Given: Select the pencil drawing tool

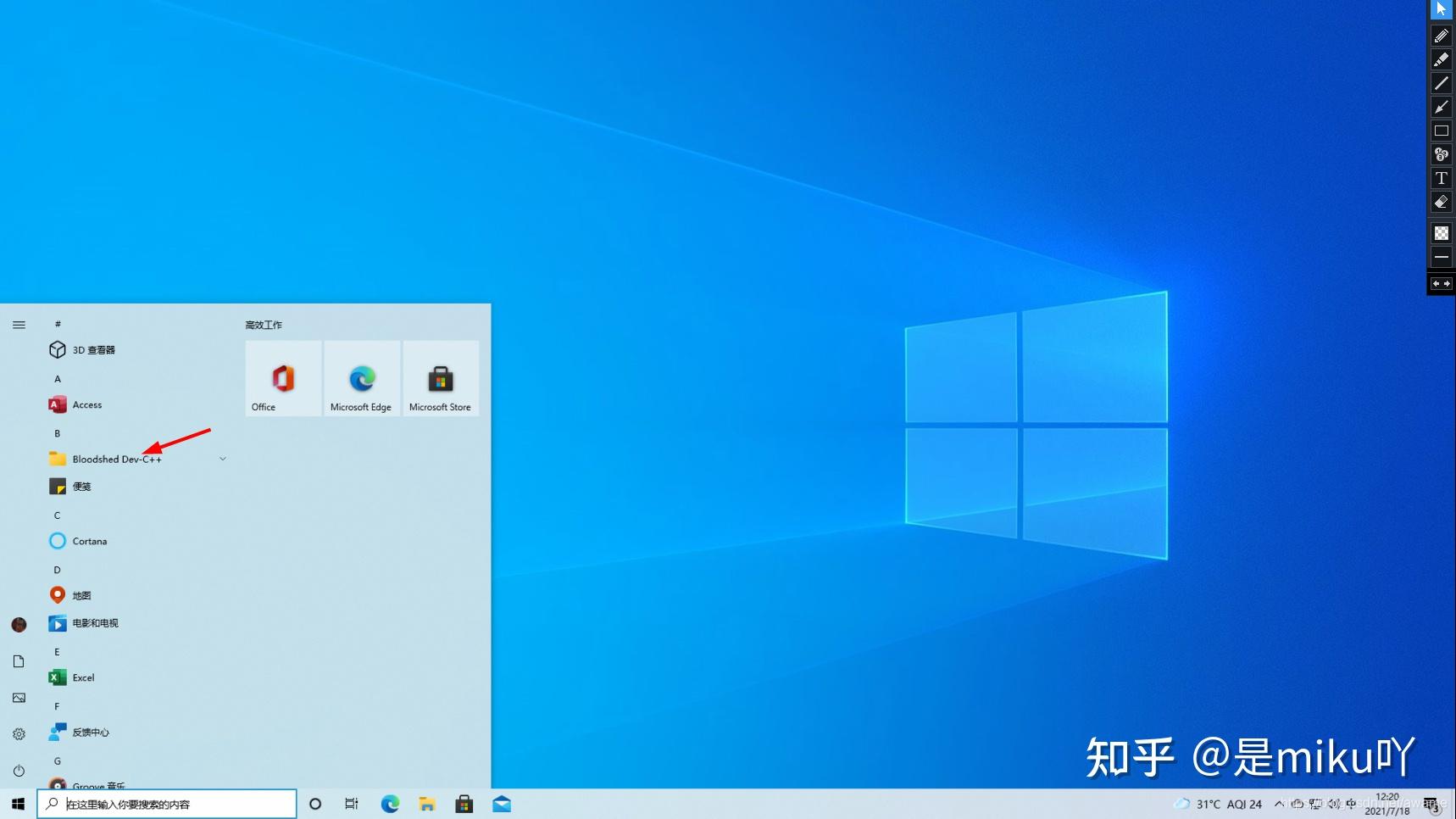Looking at the screenshot, I should pos(1442,35).
